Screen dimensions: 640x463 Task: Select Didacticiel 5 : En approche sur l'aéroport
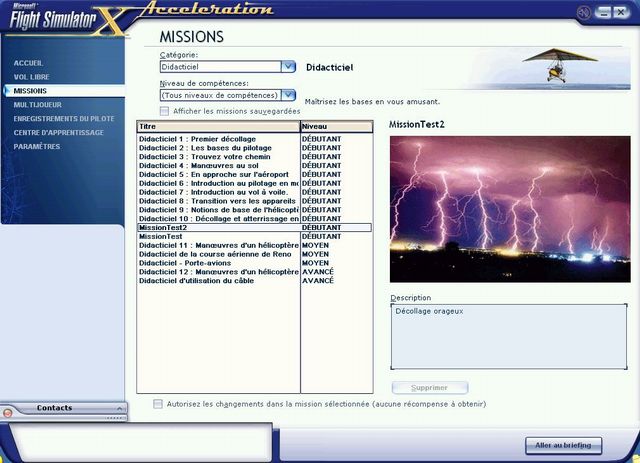255,174
